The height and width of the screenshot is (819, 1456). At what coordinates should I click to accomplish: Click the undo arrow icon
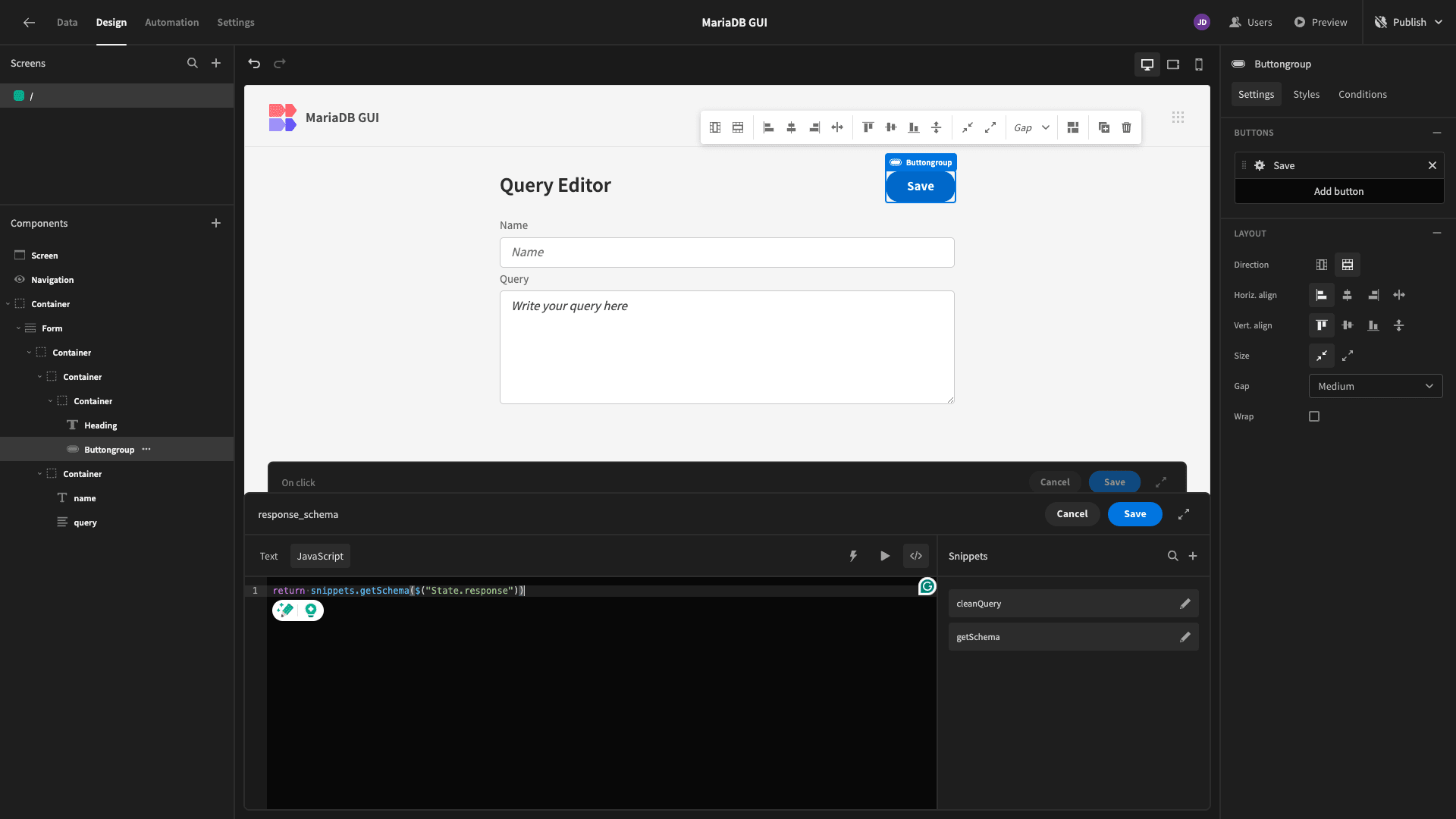pyautogui.click(x=254, y=64)
